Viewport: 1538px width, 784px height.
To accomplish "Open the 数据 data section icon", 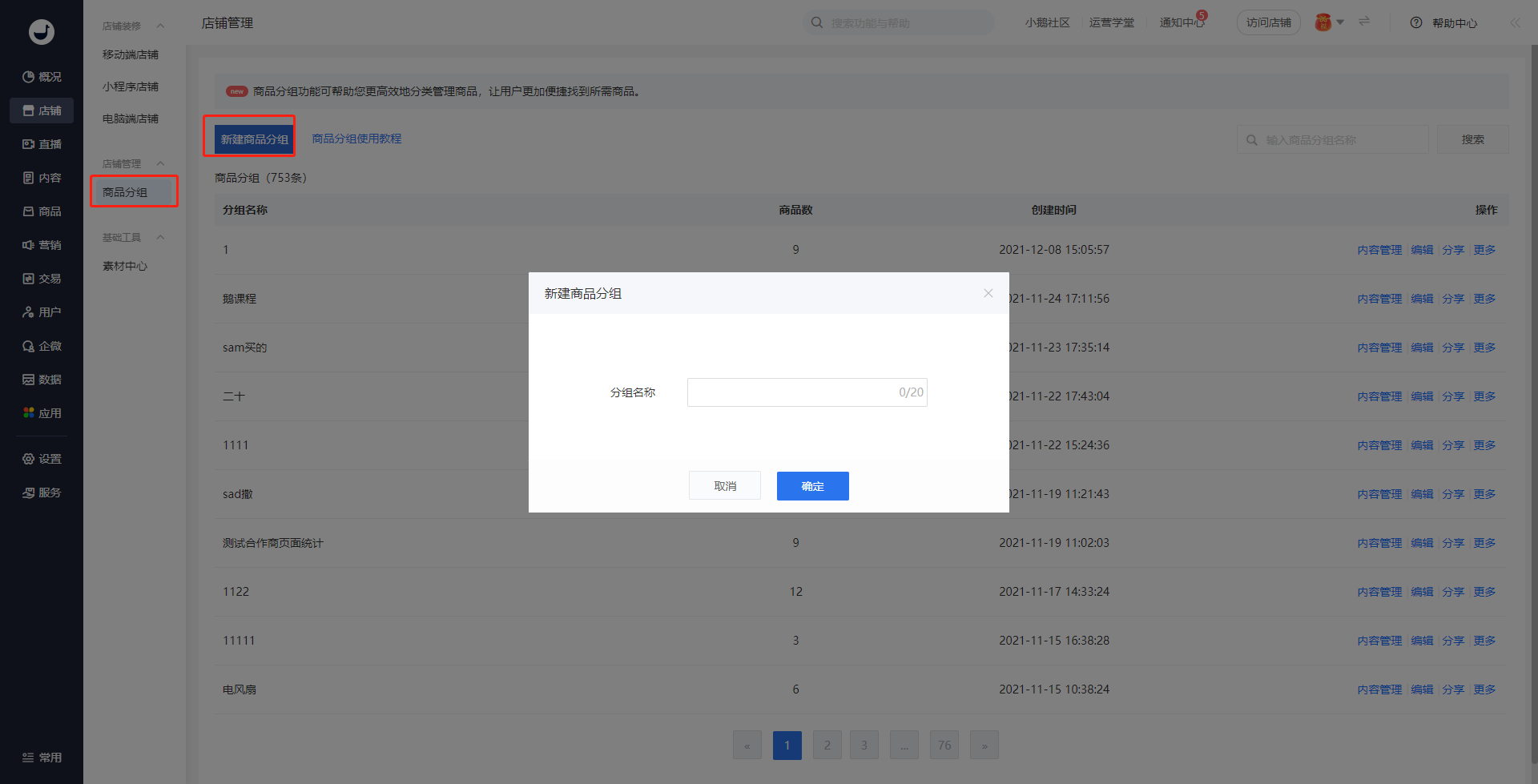I will point(29,380).
